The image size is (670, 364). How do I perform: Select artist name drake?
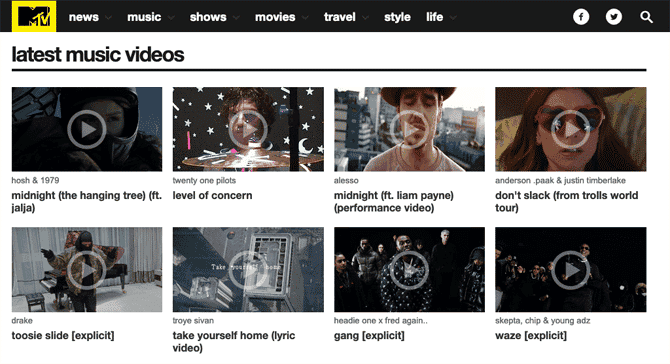pos(22,320)
